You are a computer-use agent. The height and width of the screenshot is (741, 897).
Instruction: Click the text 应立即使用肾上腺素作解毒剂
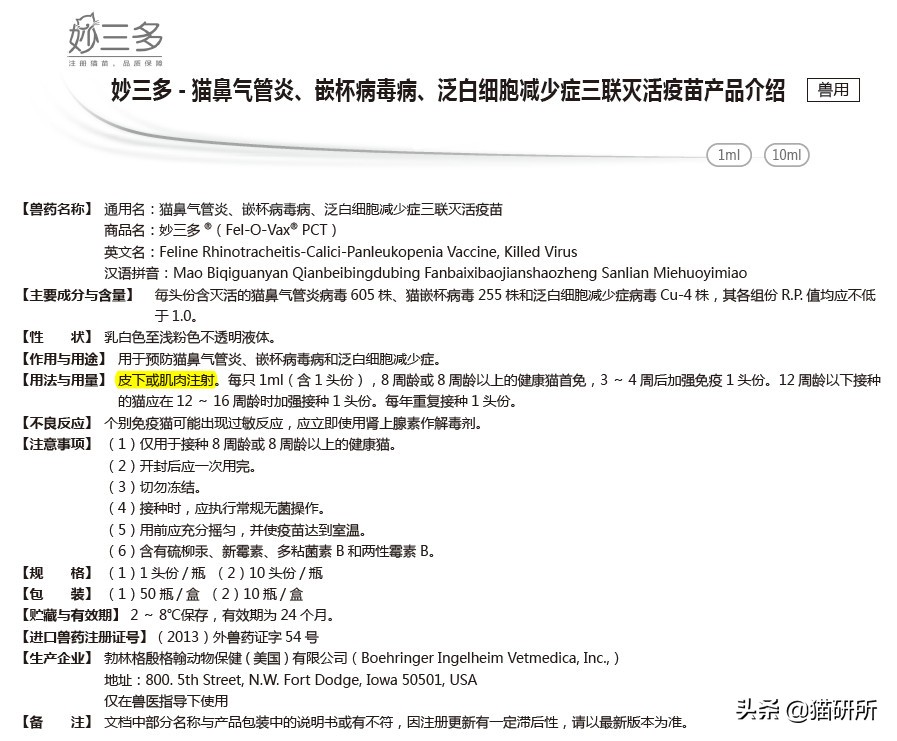coord(390,423)
